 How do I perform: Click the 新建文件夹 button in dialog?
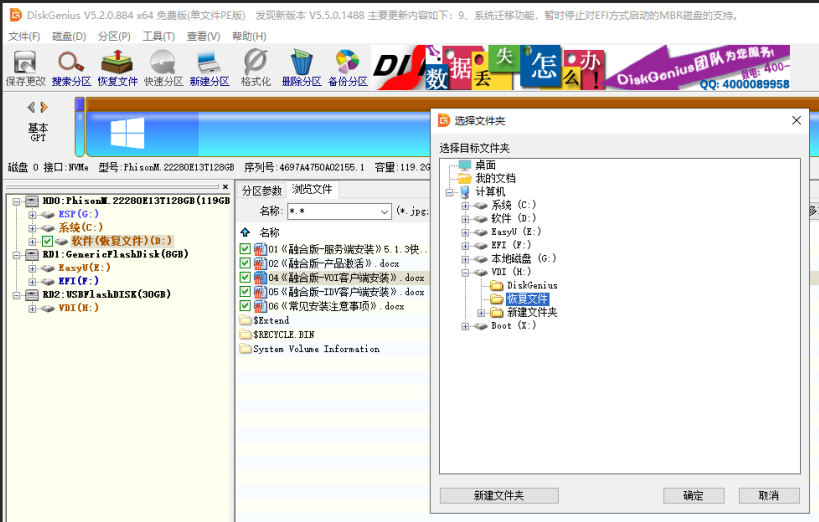click(x=499, y=495)
